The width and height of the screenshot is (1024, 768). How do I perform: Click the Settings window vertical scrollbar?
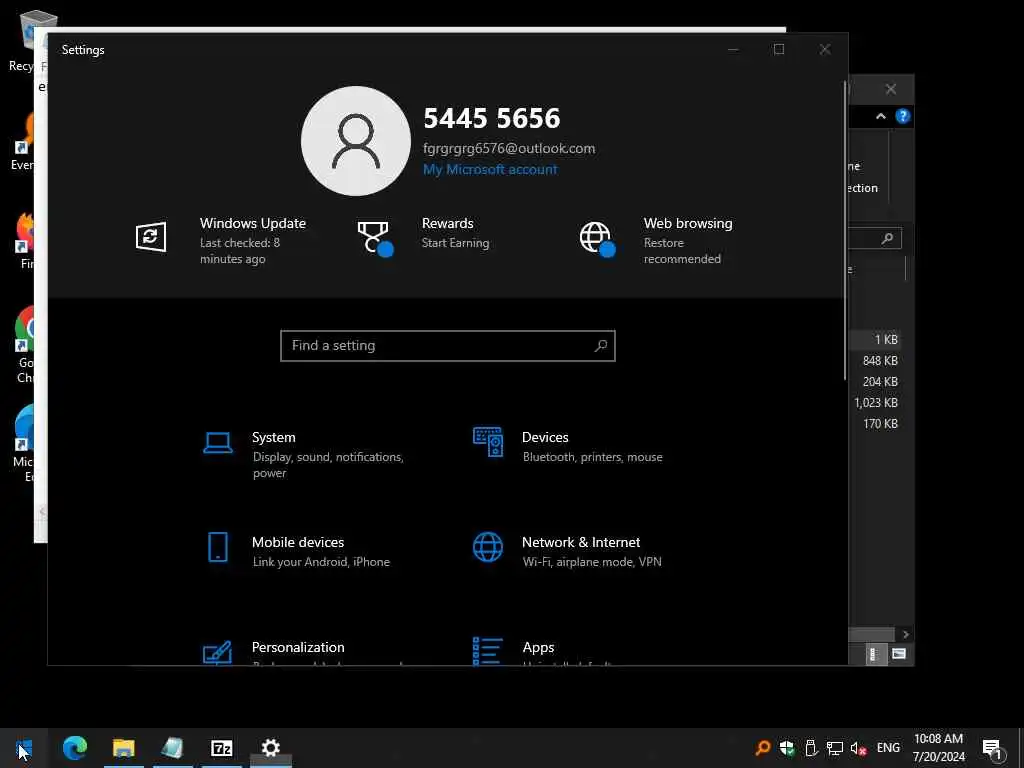[845, 231]
